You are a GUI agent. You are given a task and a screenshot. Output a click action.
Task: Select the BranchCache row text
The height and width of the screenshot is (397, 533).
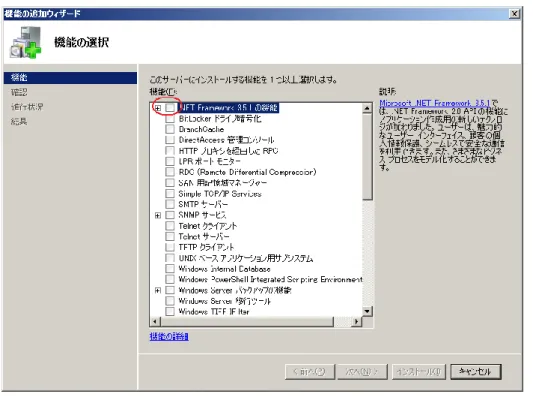201,129
